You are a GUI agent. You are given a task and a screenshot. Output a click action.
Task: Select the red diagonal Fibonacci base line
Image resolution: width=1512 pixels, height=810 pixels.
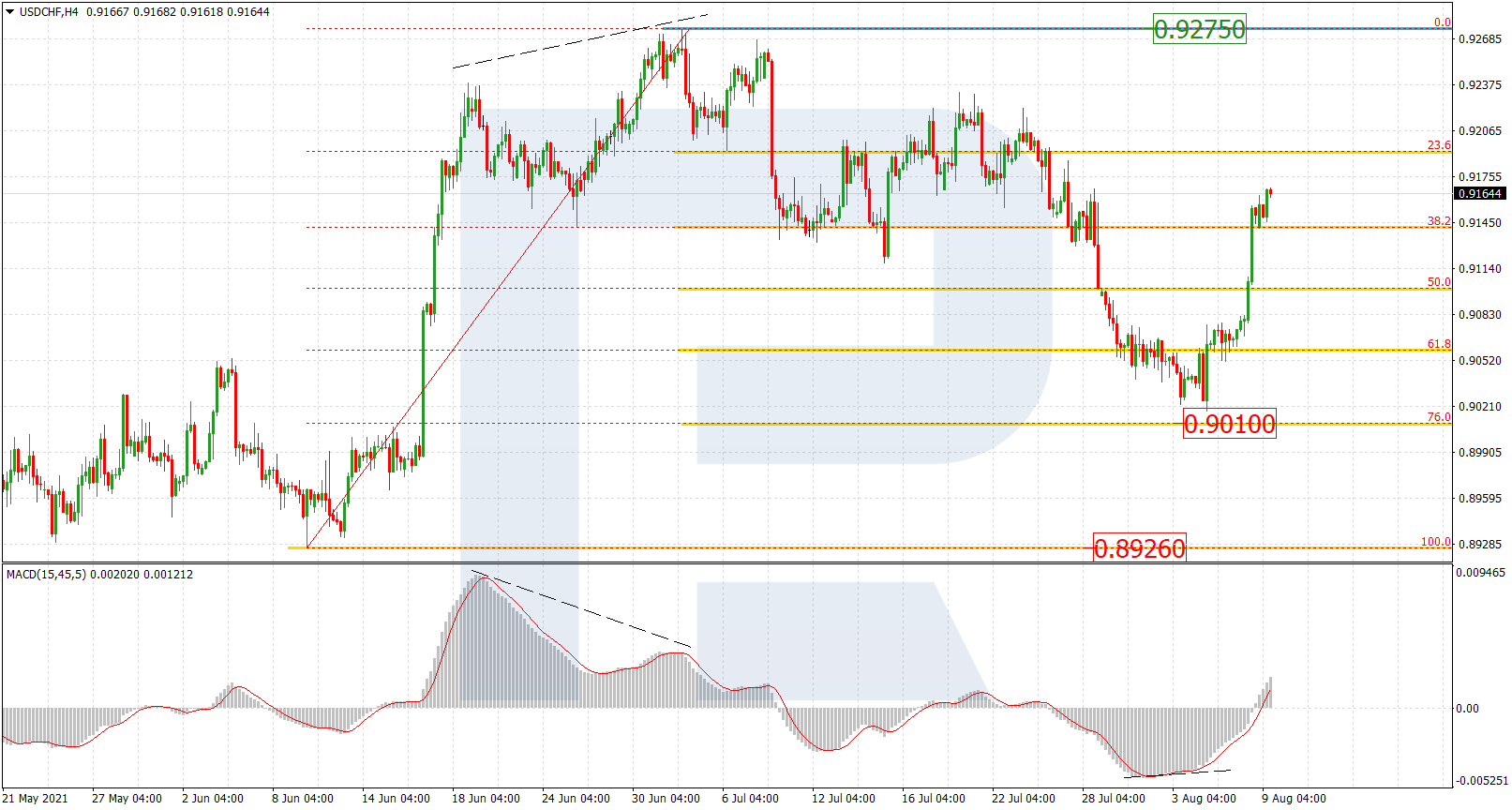[x=497, y=288]
